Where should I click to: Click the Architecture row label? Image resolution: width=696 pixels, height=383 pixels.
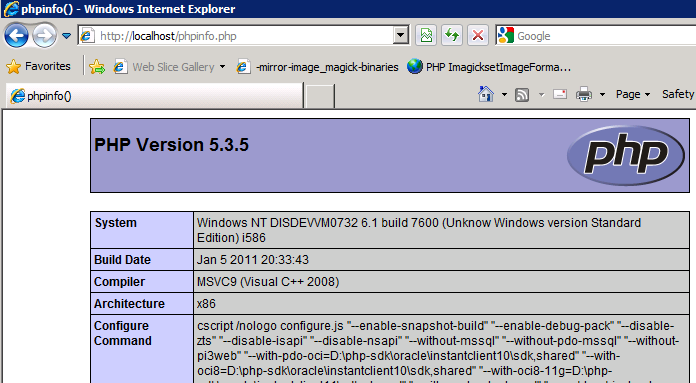point(129,304)
